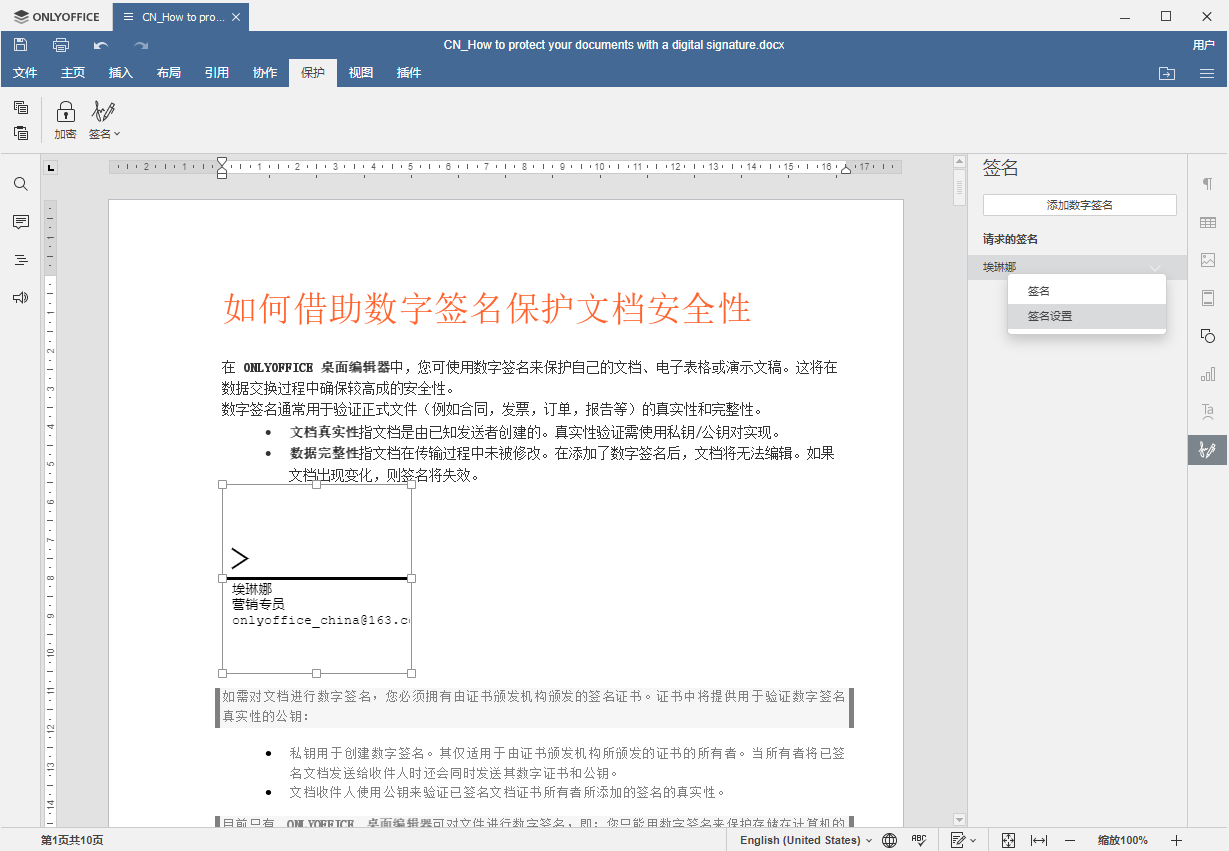The width and height of the screenshot is (1229, 851).
Task: Click the tab stop selector by ruler
Action: pyautogui.click(x=51, y=167)
